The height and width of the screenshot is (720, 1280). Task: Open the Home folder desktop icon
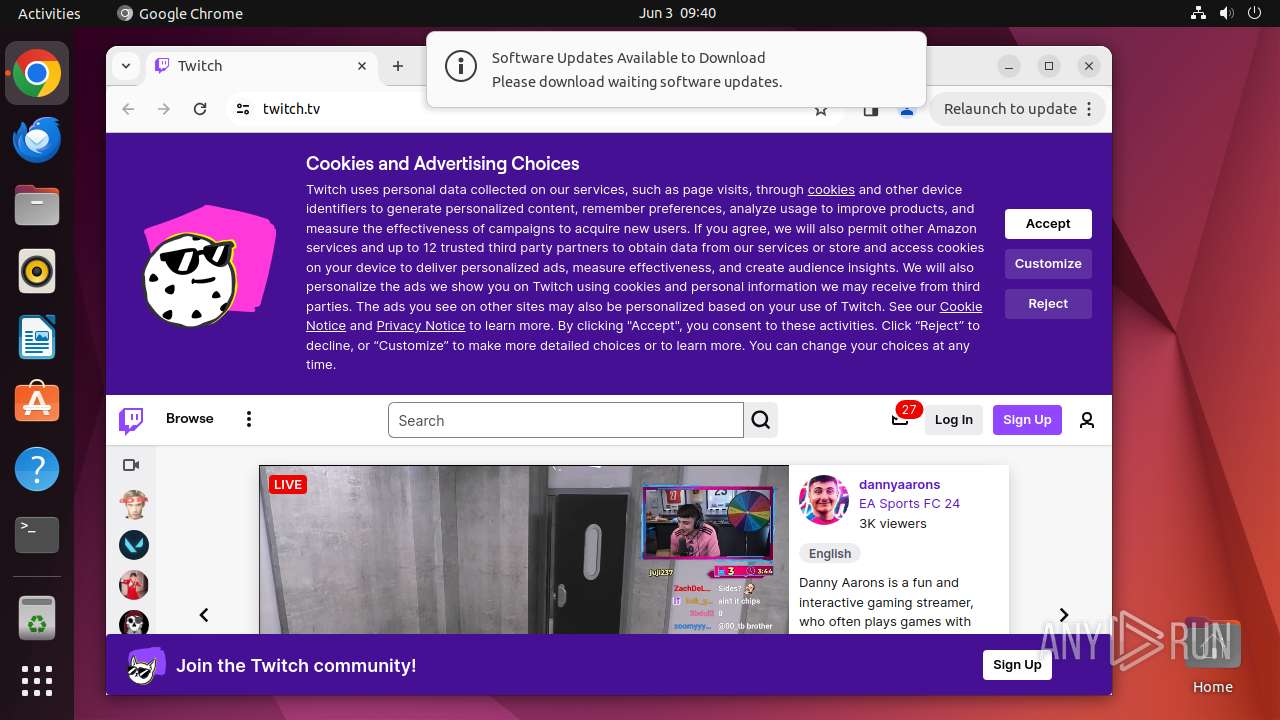point(1212,657)
